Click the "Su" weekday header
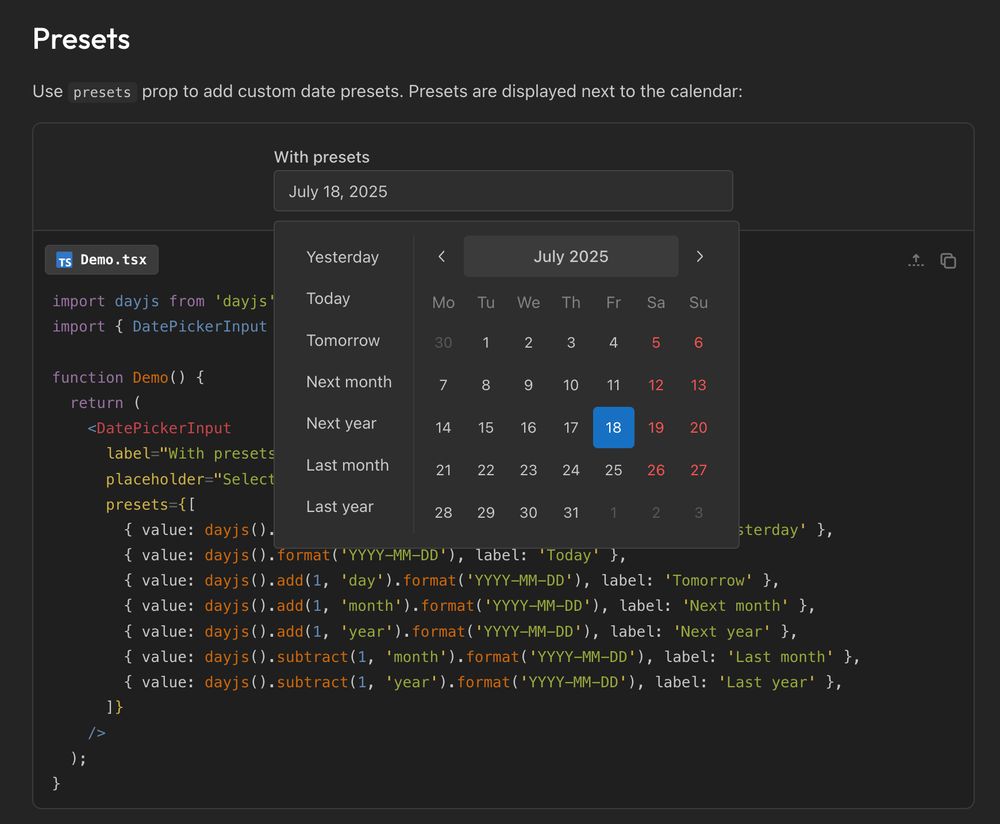The width and height of the screenshot is (1000, 824). coord(698,302)
